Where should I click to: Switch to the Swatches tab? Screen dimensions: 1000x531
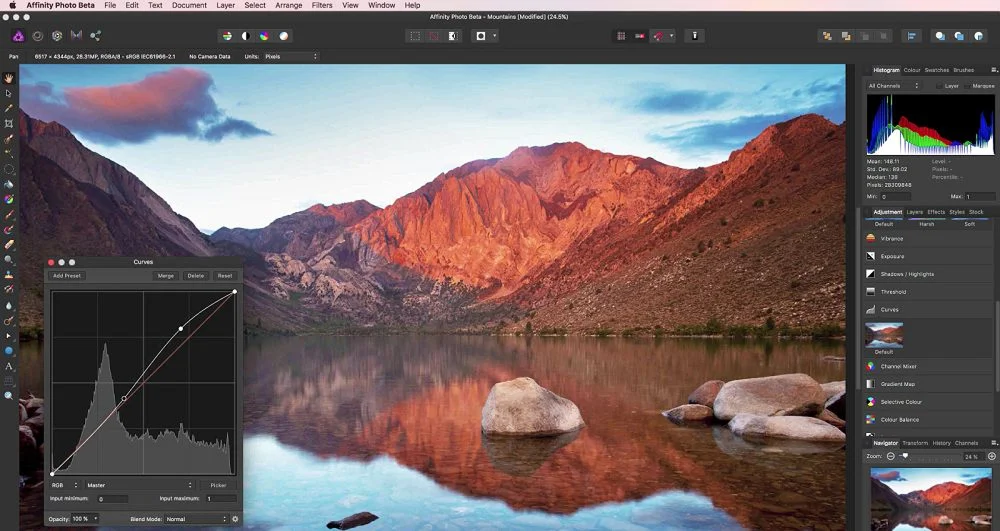[937, 70]
